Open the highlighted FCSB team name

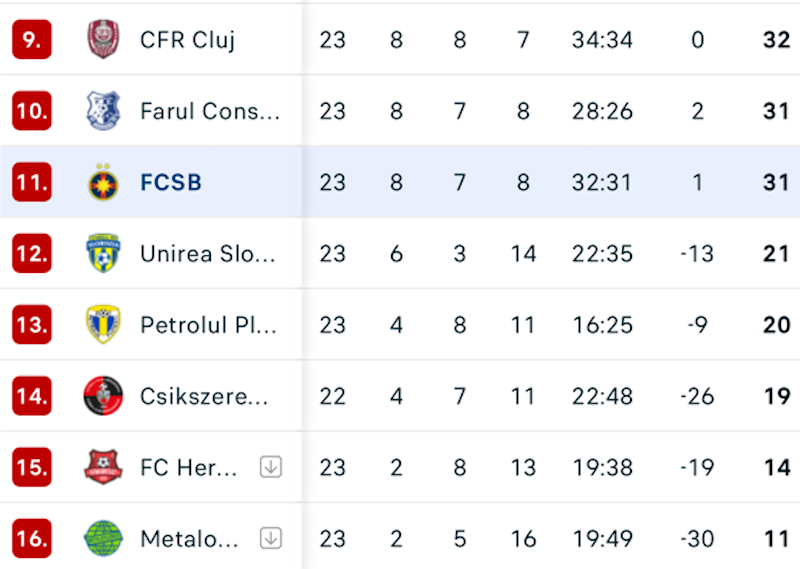tap(171, 182)
